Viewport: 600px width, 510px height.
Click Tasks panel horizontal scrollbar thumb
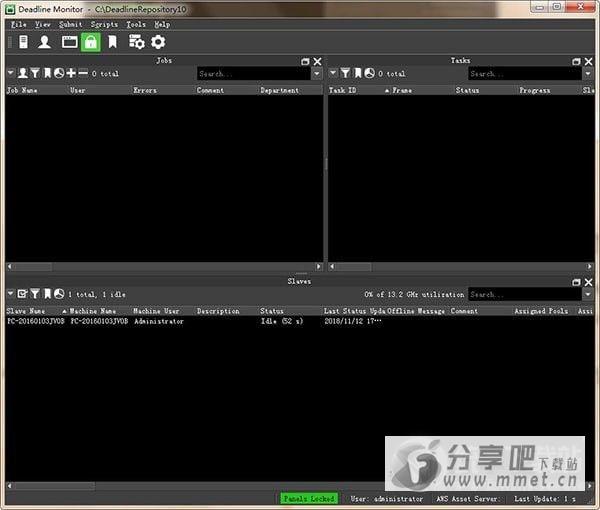[354, 266]
